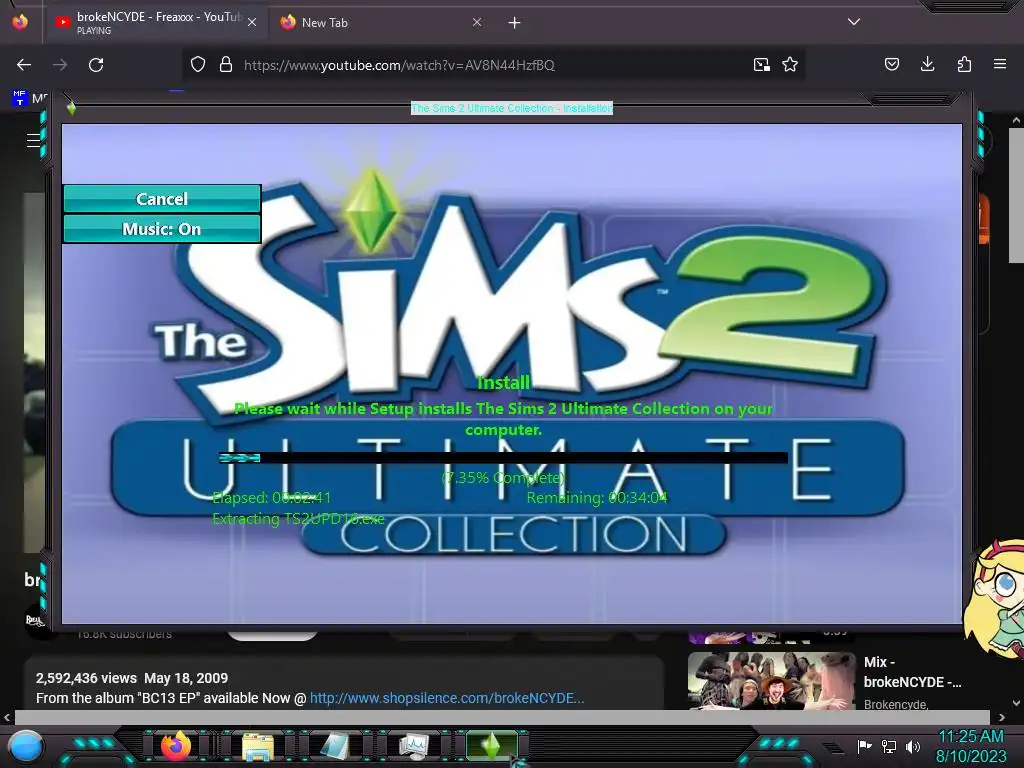Expand the list all tabs dropdown
The width and height of the screenshot is (1024, 768).
click(x=854, y=22)
